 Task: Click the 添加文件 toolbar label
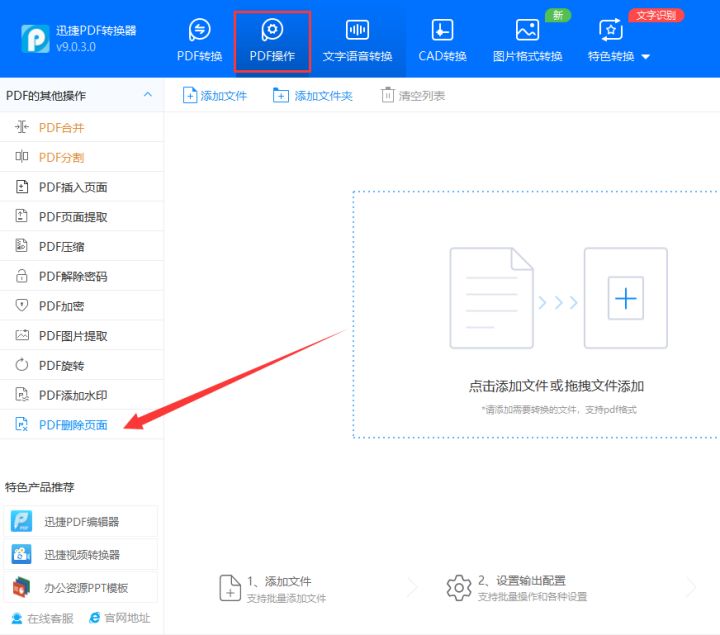tap(224, 96)
